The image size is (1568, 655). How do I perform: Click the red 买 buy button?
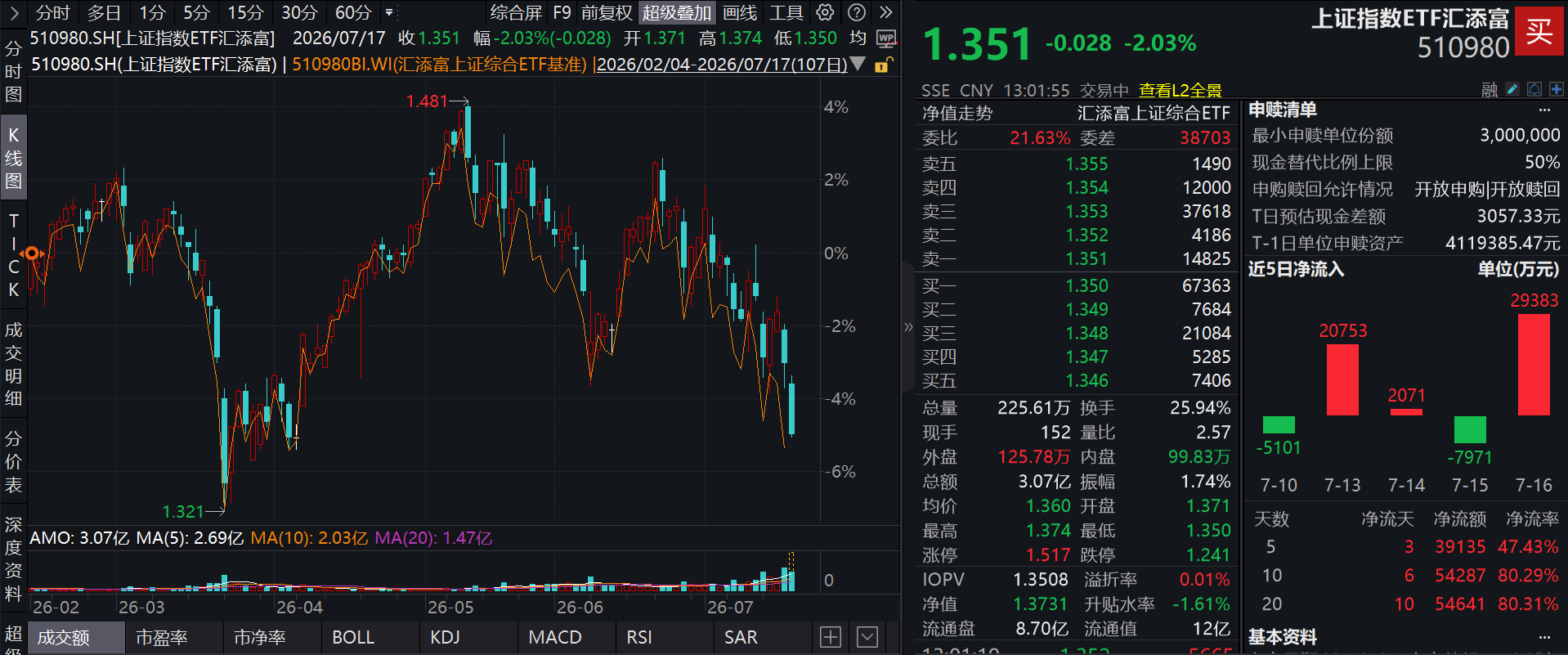(x=1539, y=31)
